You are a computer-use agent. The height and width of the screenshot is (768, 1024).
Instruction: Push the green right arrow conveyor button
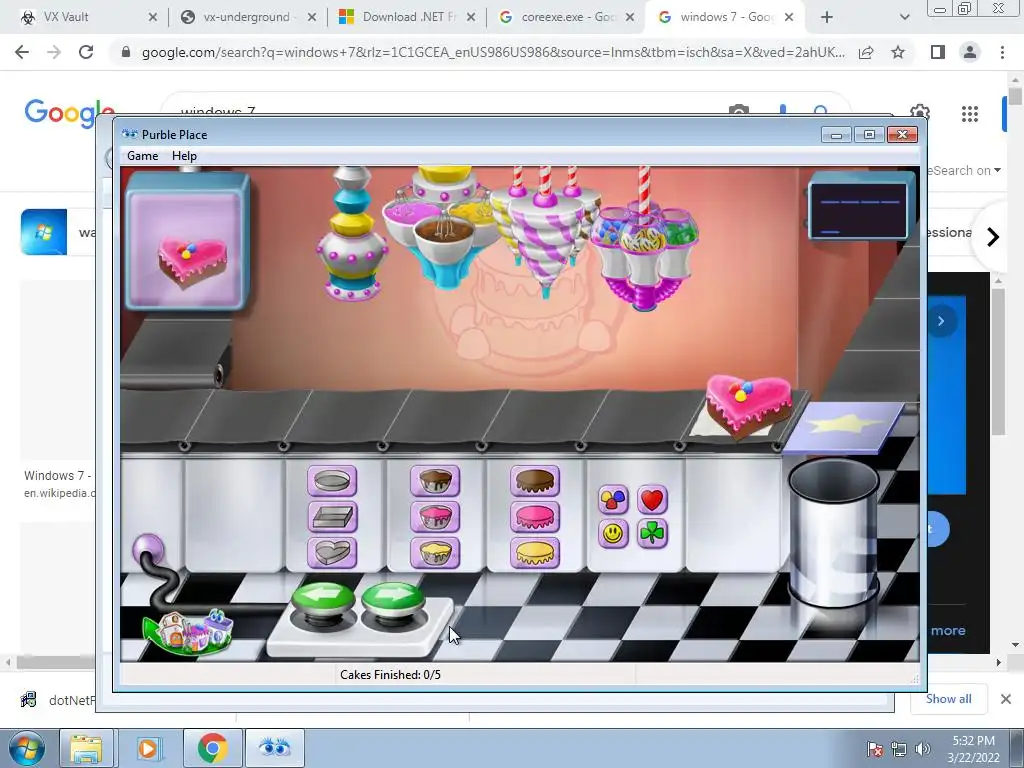pos(393,600)
